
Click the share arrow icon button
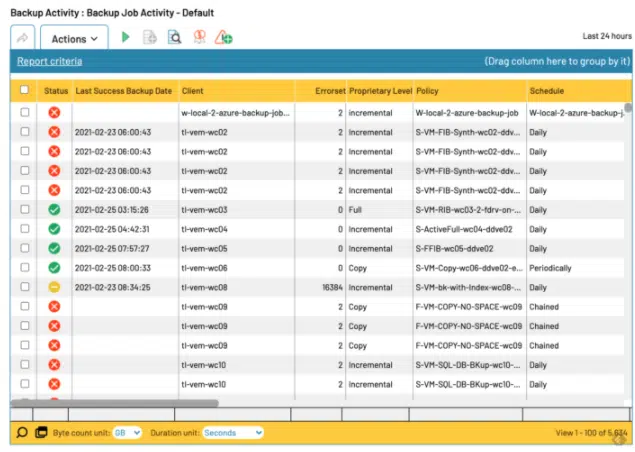click(x=23, y=38)
